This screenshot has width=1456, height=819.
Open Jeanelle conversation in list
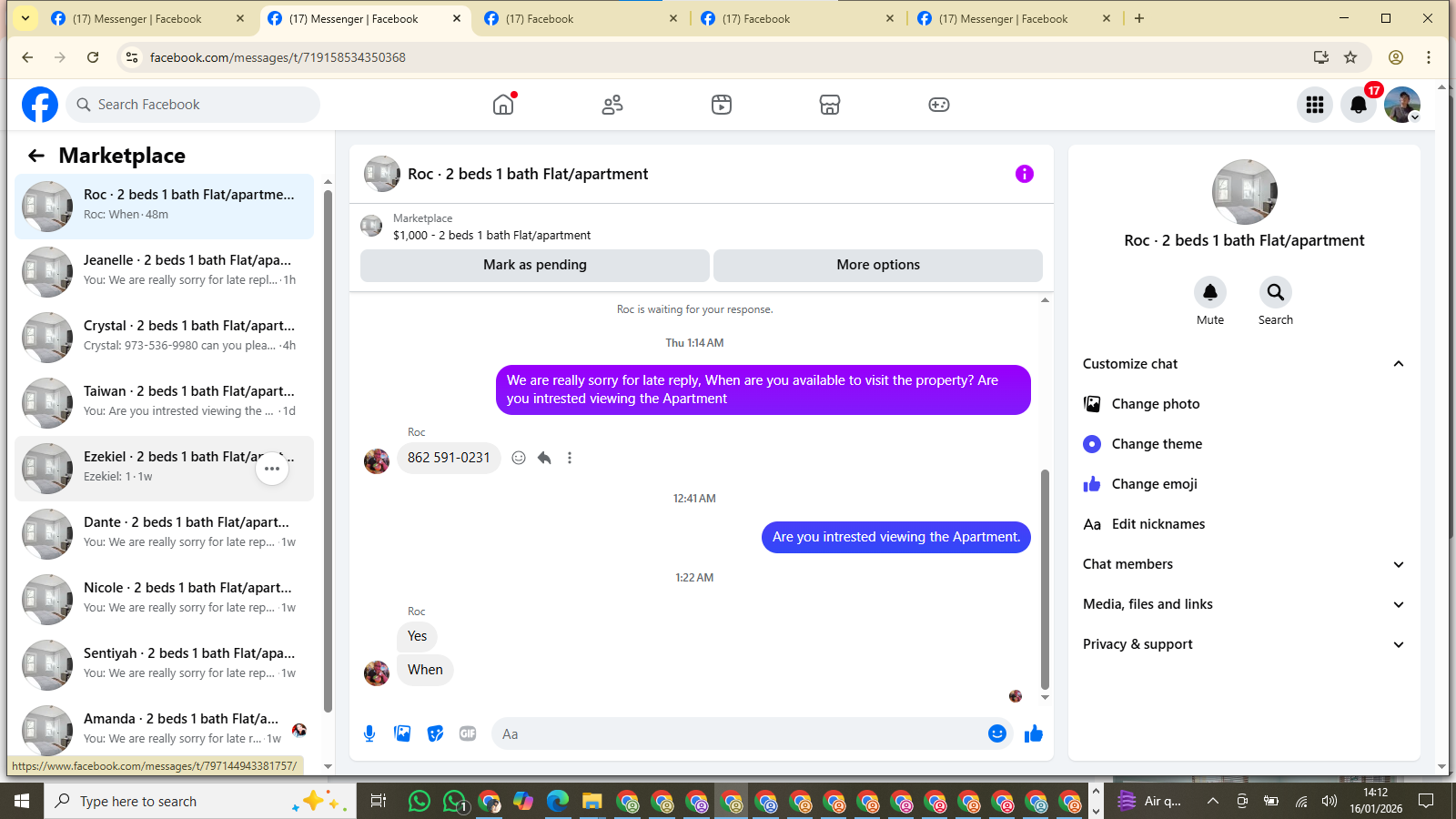coord(164,272)
